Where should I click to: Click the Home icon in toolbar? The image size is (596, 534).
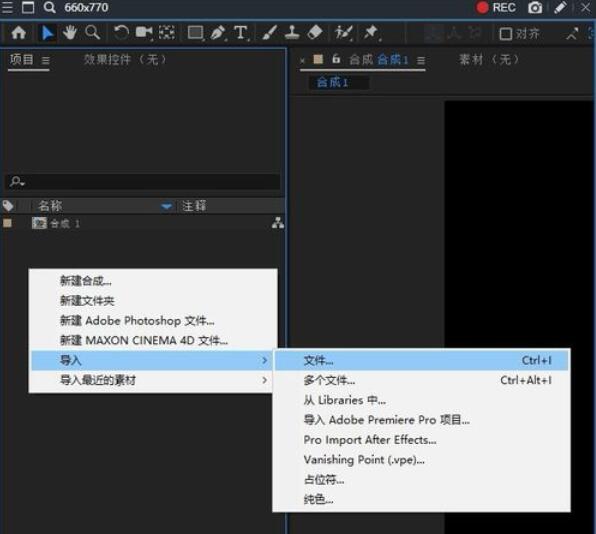pos(18,33)
